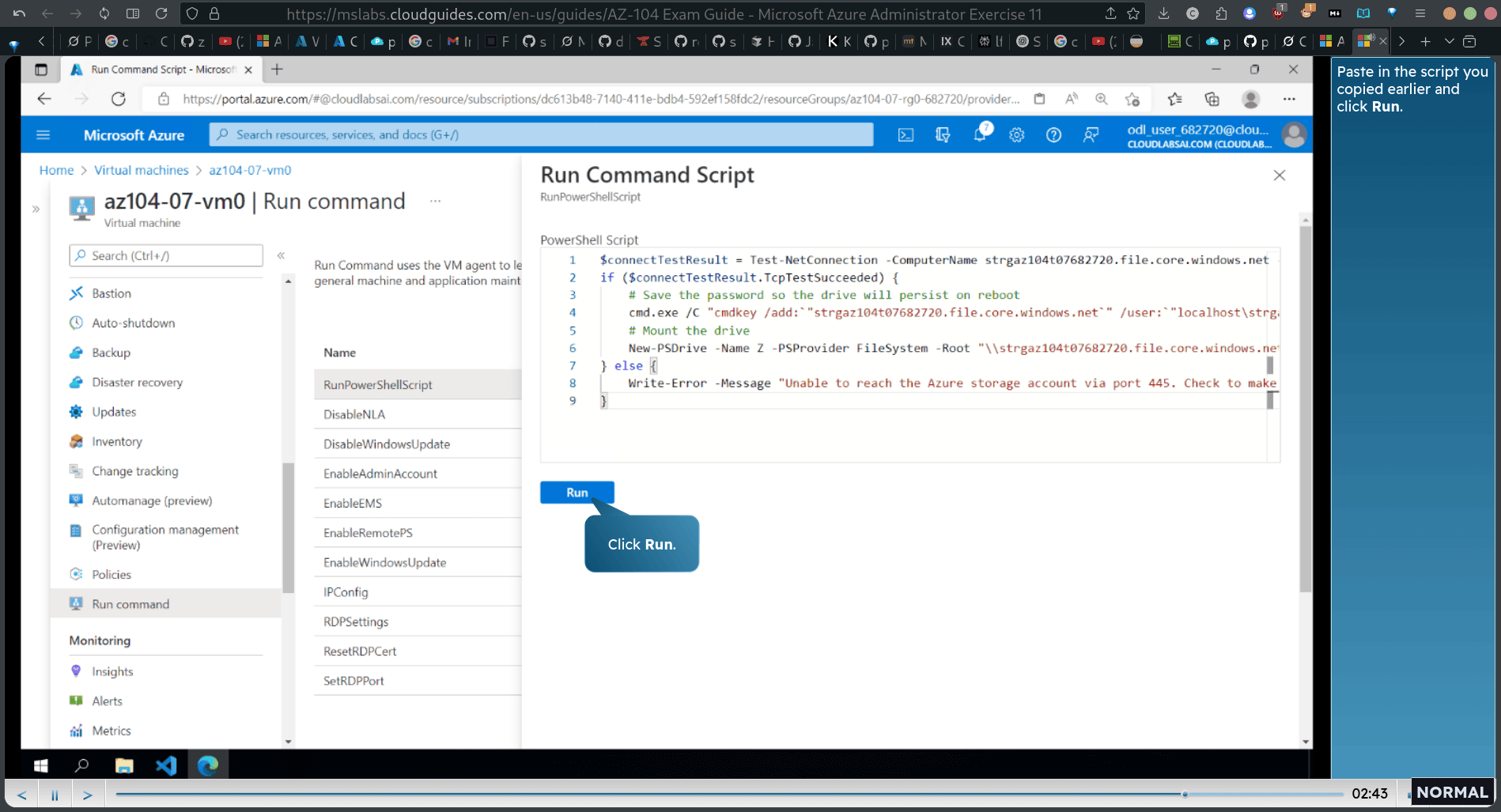This screenshot has width=1501, height=812.
Task: Select ResetRDPCert command row
Action: pos(418,651)
